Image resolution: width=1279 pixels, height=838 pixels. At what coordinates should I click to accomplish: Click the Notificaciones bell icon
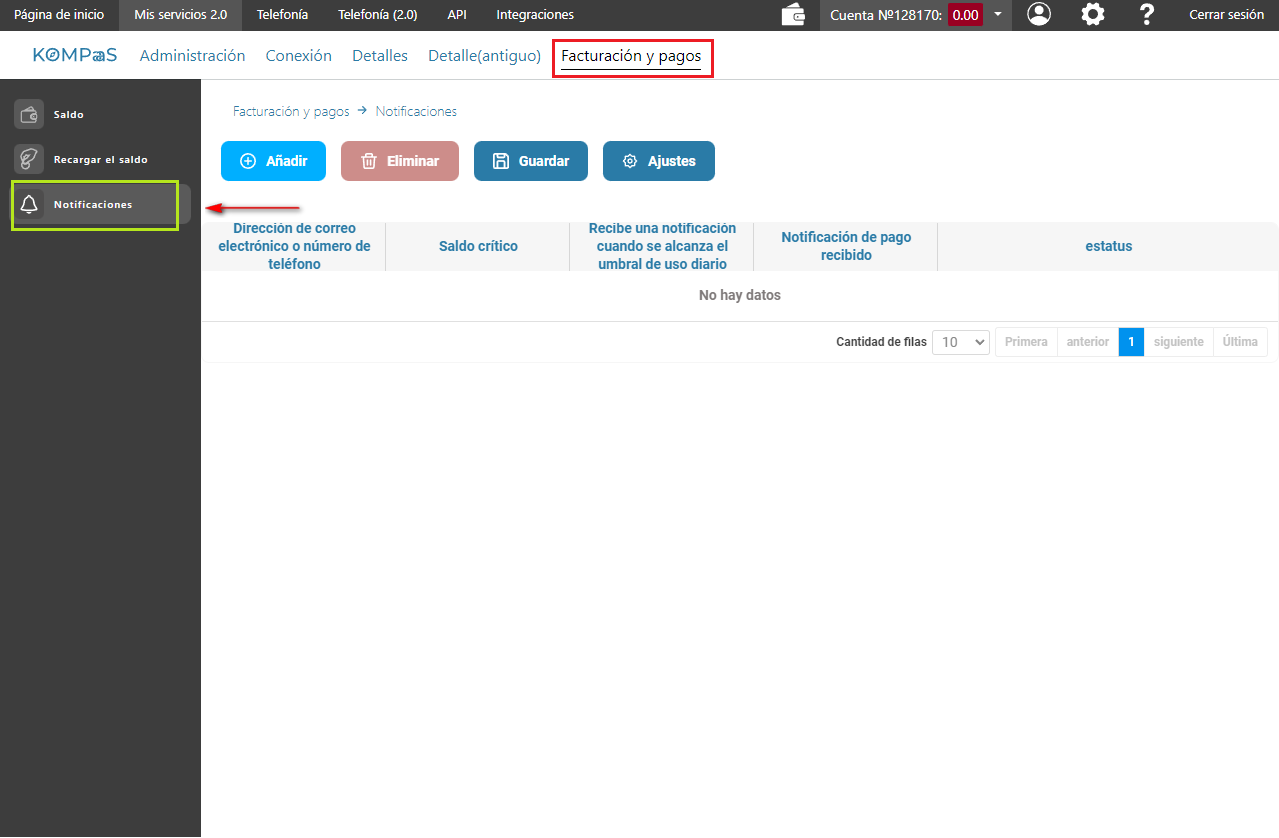coord(29,204)
